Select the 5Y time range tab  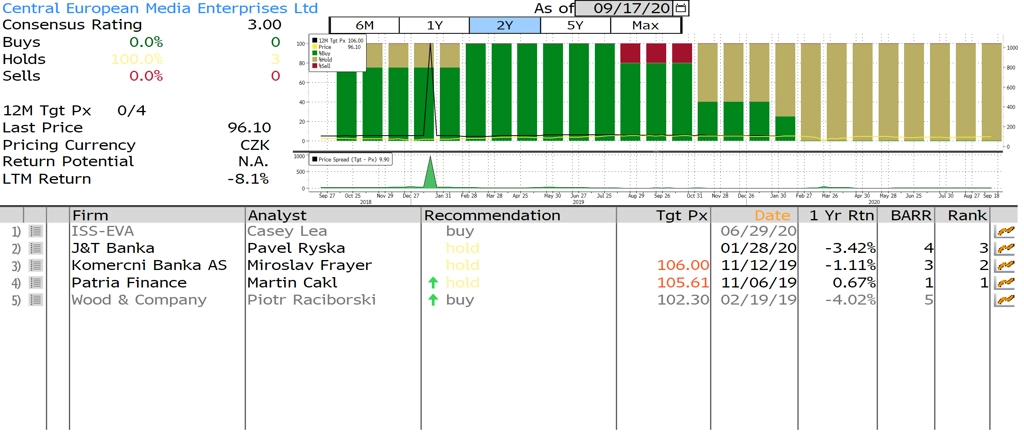[x=575, y=25]
